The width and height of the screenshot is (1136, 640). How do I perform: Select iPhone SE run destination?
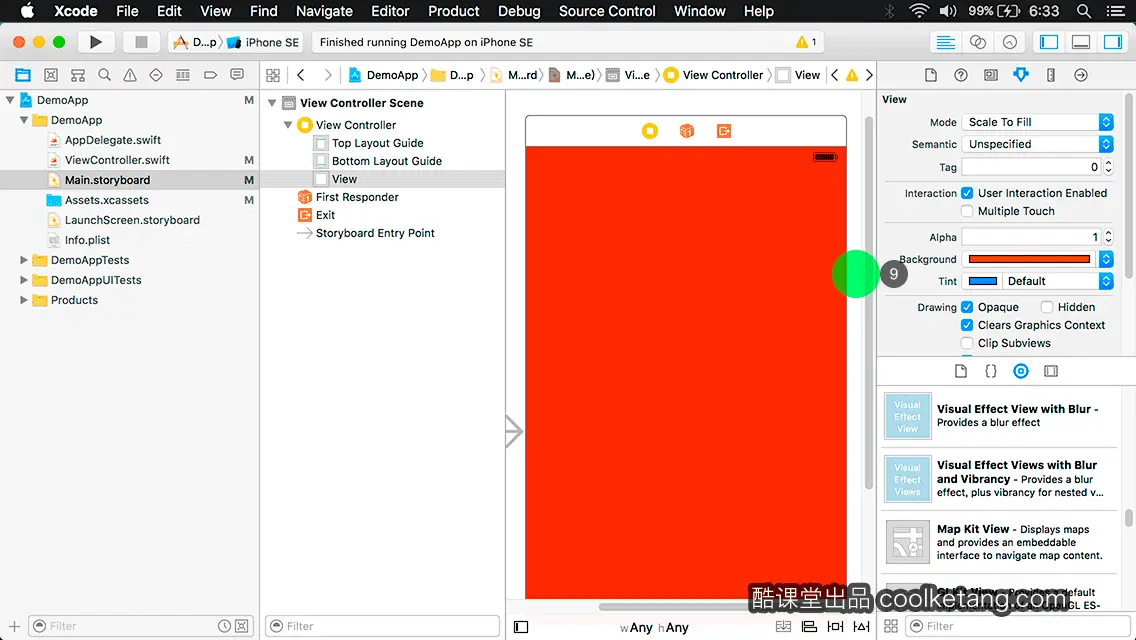[263, 42]
